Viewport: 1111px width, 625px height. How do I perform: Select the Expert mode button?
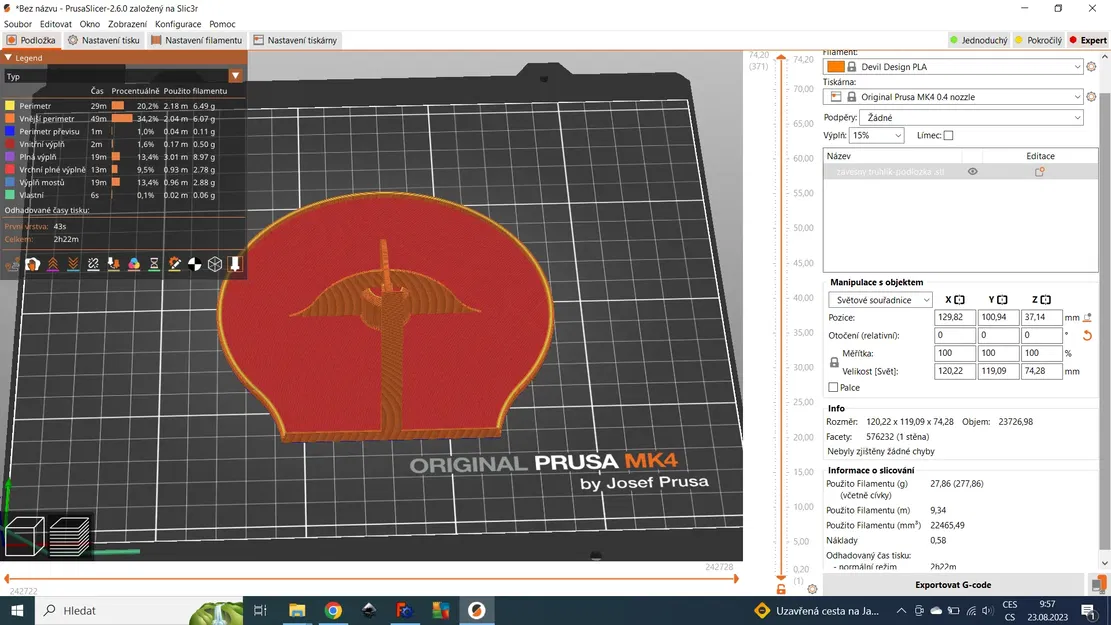coord(1088,40)
